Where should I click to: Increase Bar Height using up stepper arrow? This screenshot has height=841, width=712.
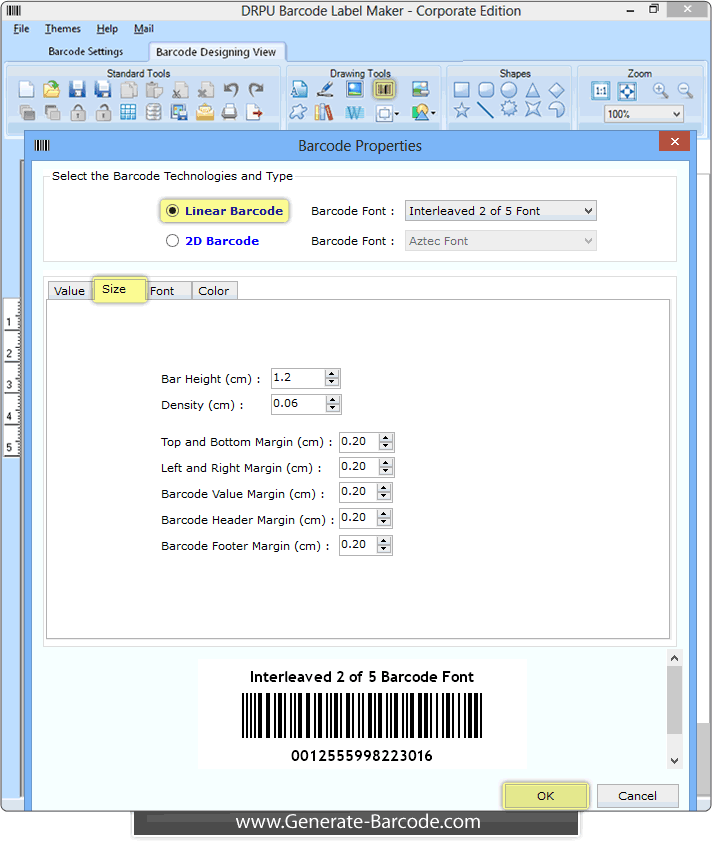point(333,373)
